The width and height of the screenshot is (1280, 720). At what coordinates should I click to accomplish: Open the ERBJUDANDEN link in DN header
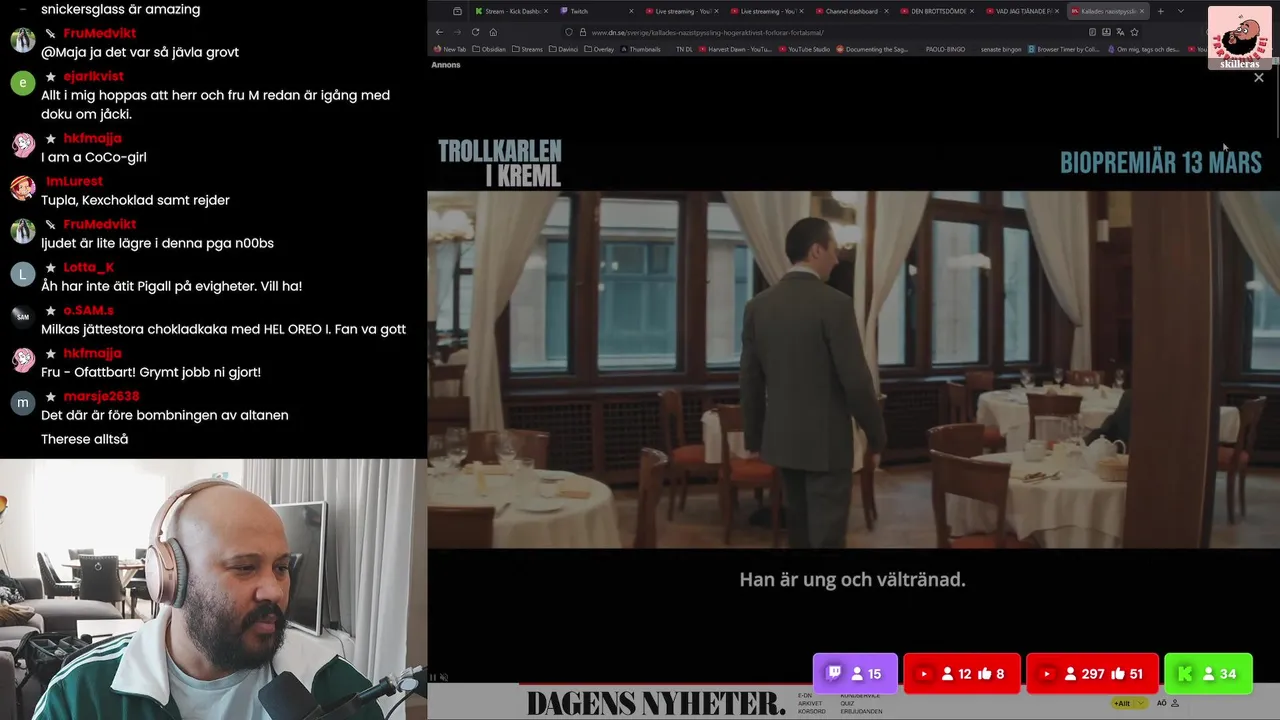[x=861, y=711]
